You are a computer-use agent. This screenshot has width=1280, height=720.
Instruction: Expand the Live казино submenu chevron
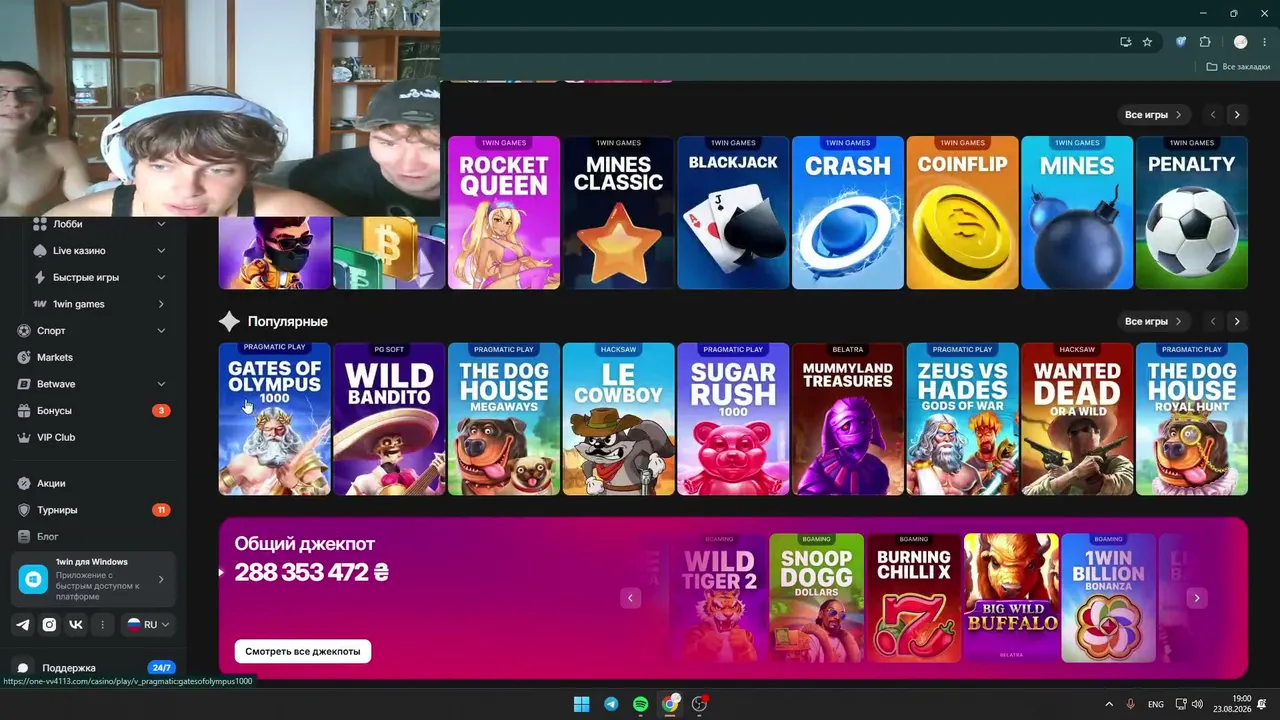[x=161, y=251]
